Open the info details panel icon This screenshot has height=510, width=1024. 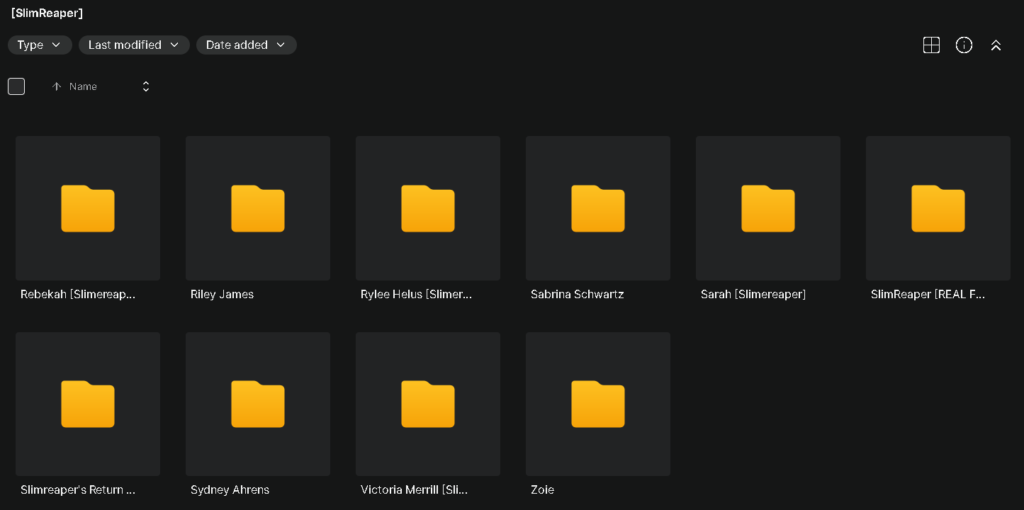coord(964,45)
